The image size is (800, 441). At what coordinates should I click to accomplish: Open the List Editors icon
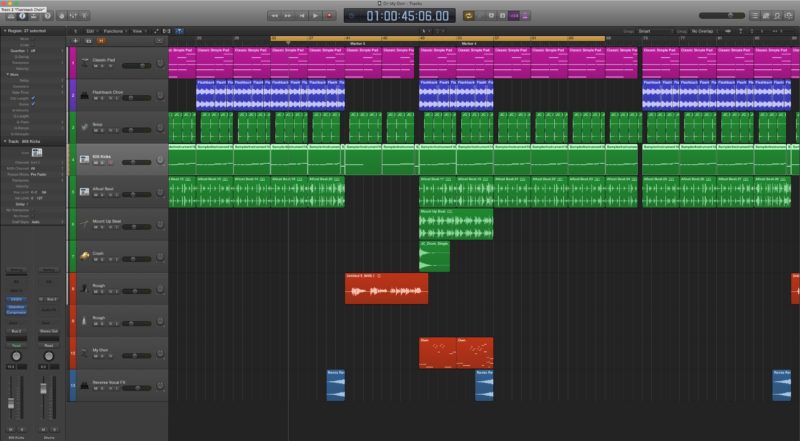pos(755,16)
